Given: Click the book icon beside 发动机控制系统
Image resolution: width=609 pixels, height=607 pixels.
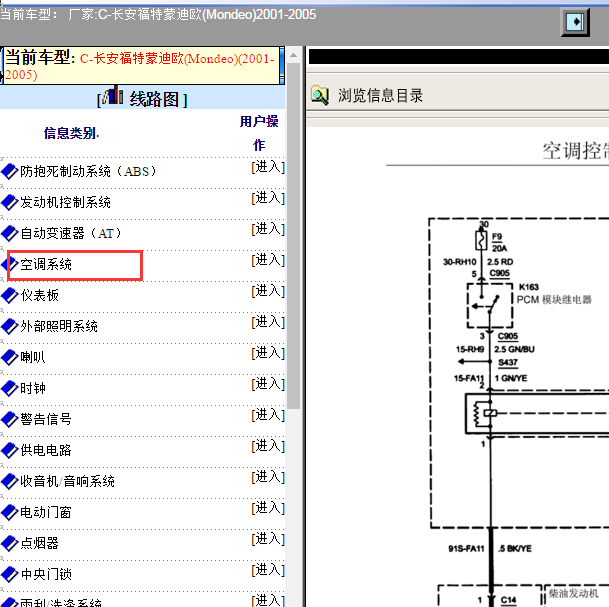Looking at the screenshot, I should pos(10,202).
